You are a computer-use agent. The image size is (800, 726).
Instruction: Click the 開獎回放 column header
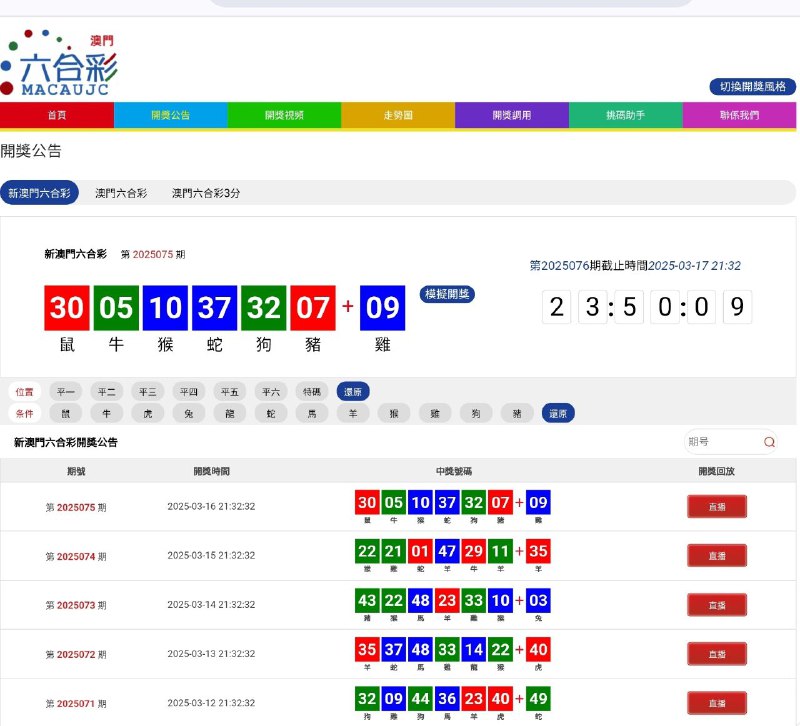716,471
